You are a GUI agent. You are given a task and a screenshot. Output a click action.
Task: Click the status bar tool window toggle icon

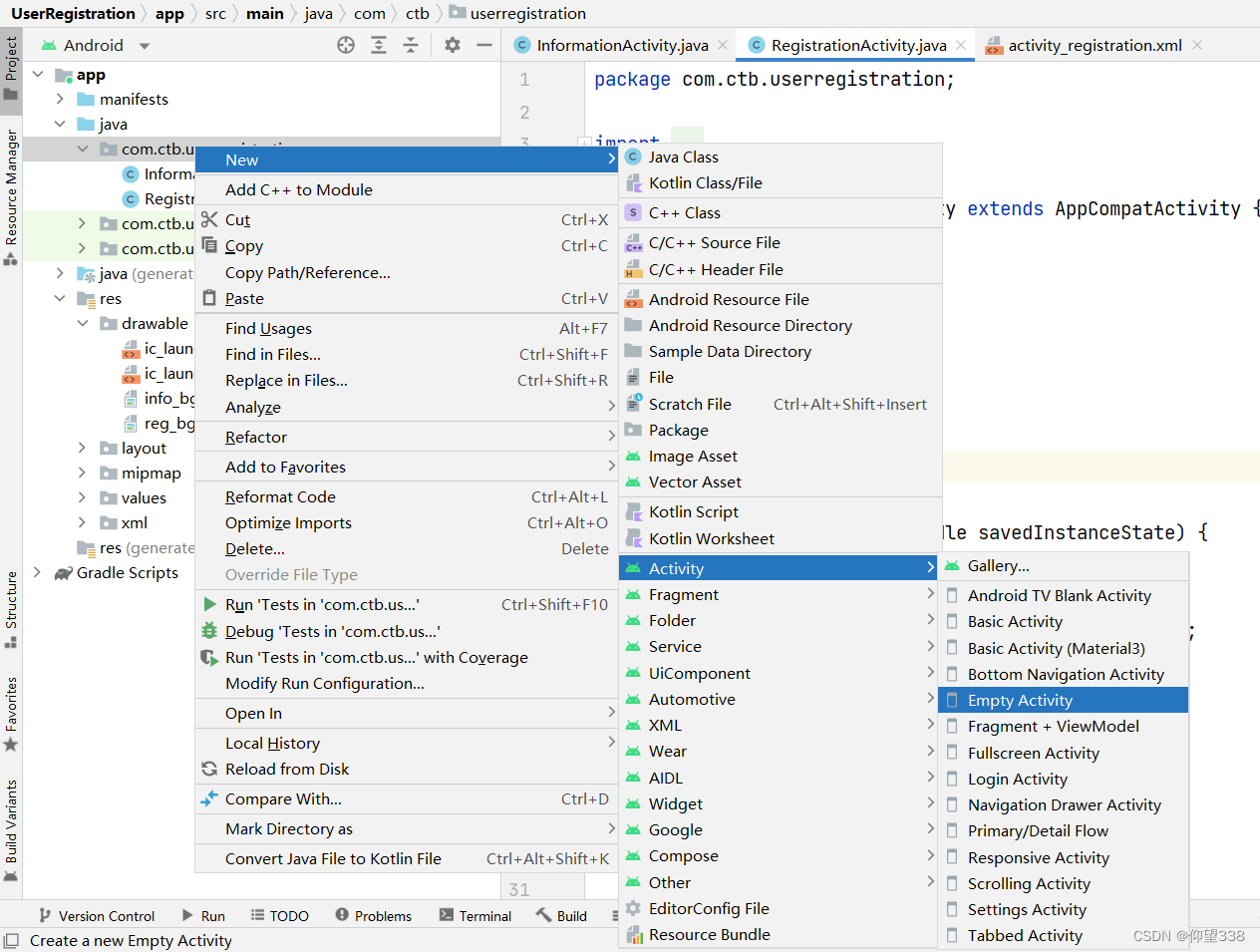coord(11,940)
